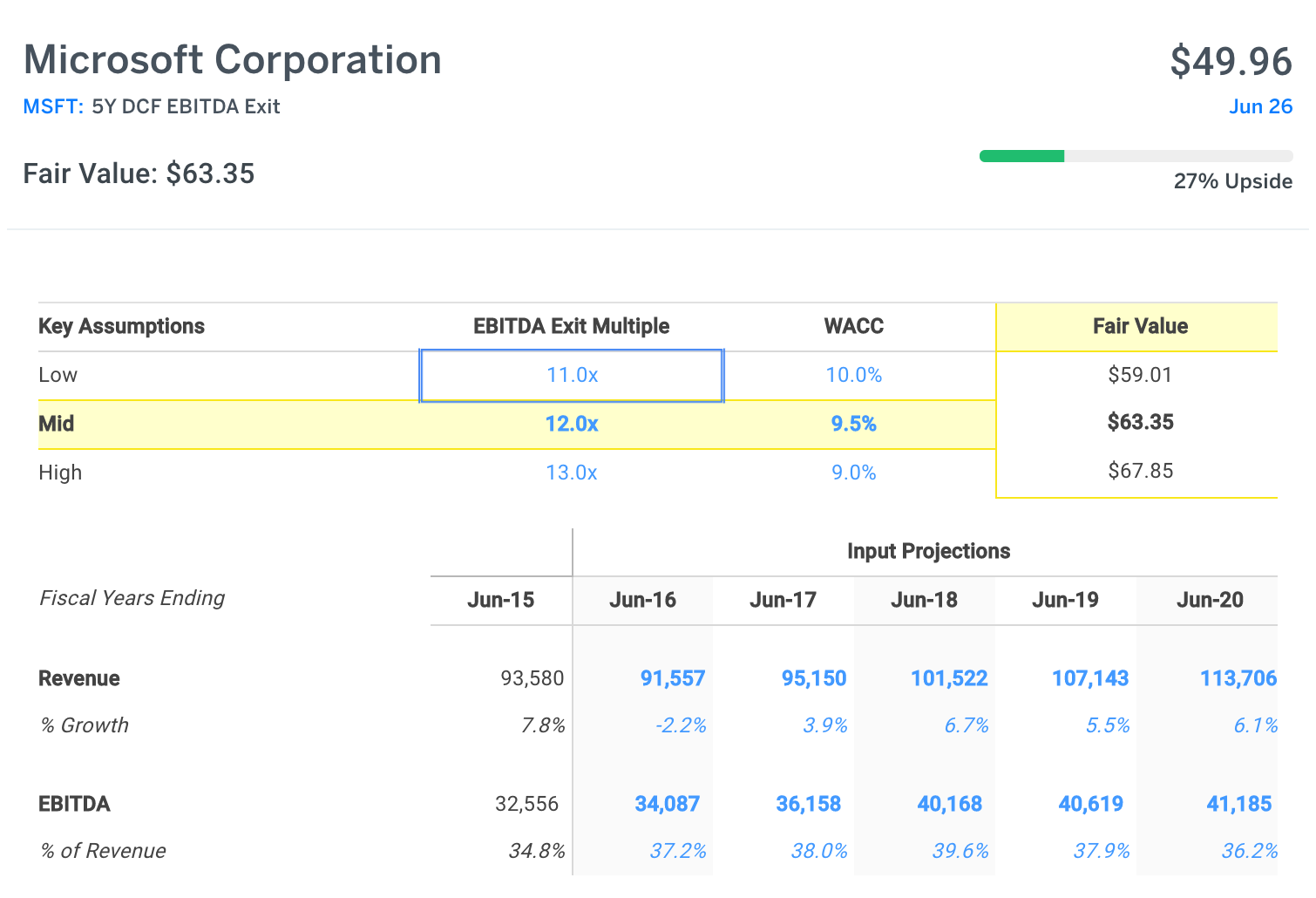Select Jun-15 growth value 7.8%

(543, 726)
